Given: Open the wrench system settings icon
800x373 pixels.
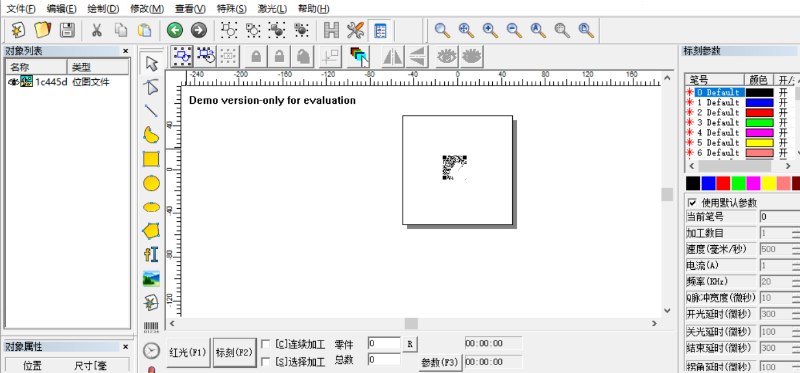Looking at the screenshot, I should click(355, 31).
